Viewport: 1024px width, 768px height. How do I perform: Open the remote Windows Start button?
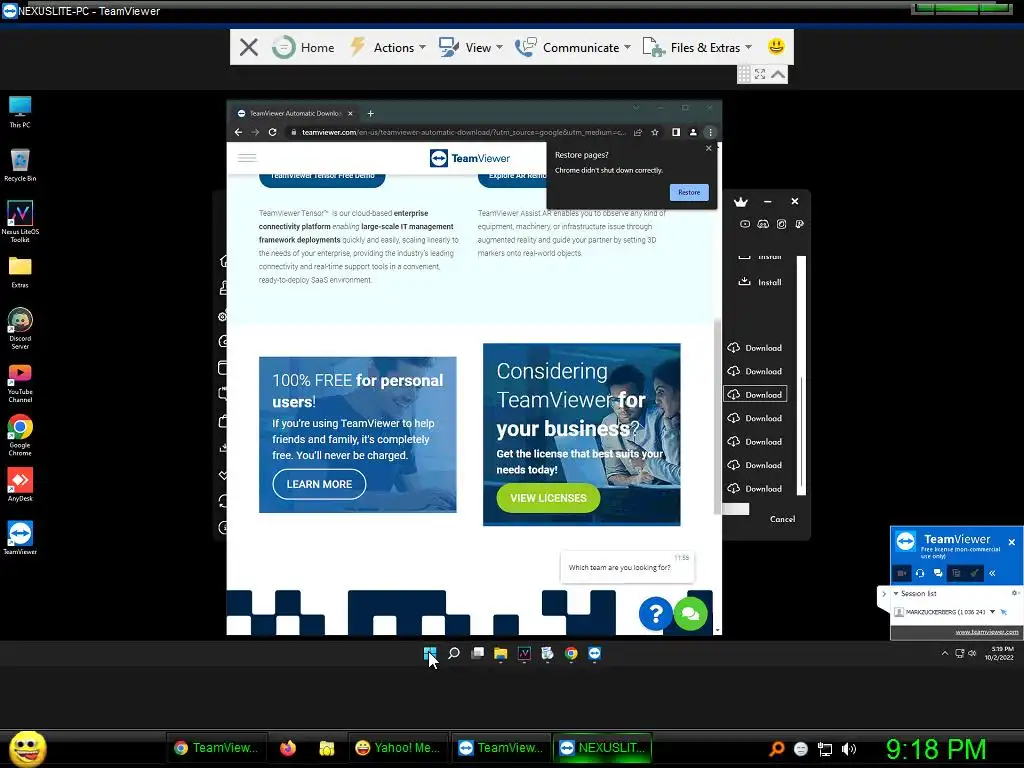[x=430, y=653]
